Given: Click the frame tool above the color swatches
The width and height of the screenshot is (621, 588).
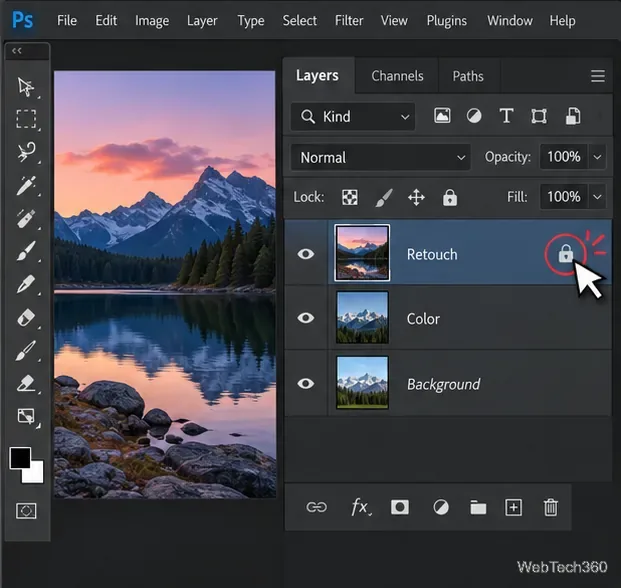Looking at the screenshot, I should click(x=26, y=416).
